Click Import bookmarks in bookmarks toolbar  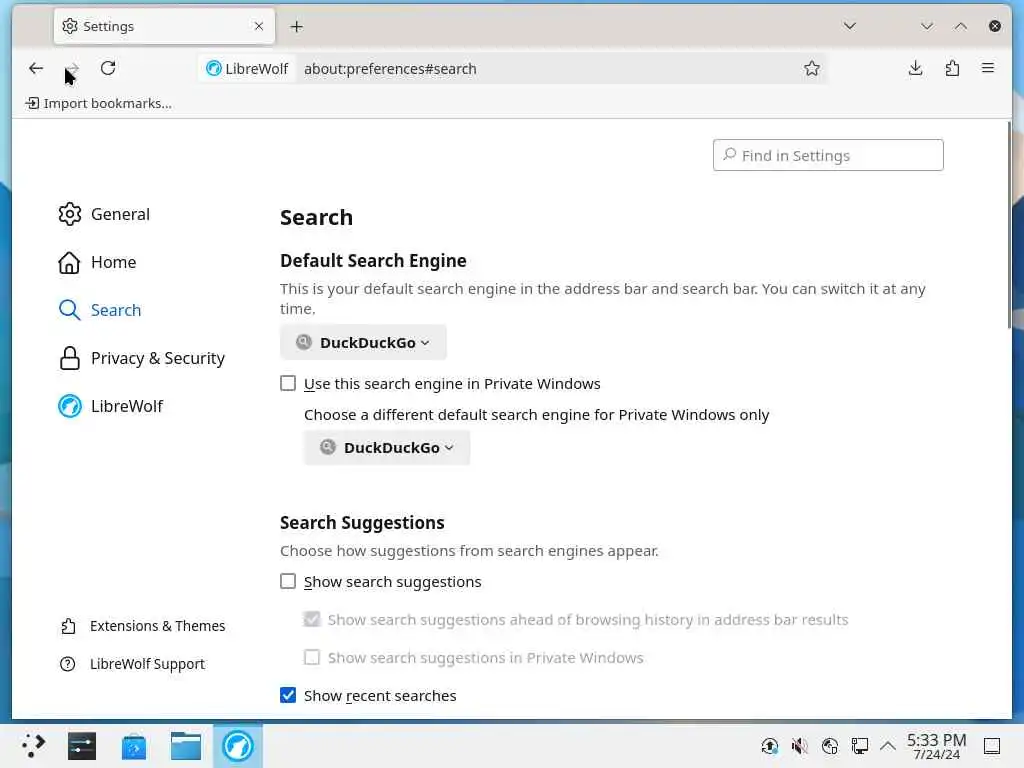click(x=99, y=103)
